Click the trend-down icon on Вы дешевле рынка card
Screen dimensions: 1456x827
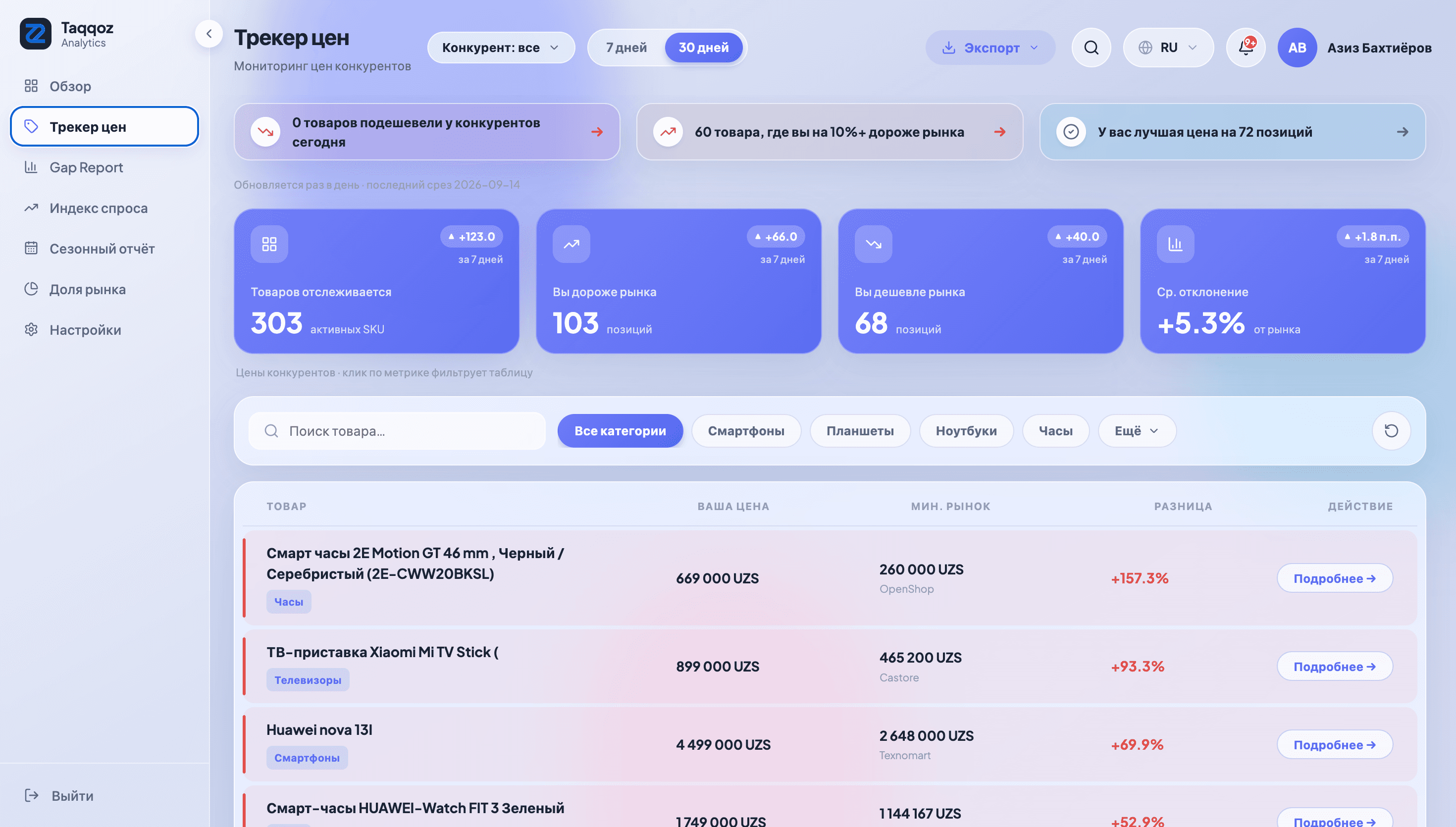click(x=874, y=244)
